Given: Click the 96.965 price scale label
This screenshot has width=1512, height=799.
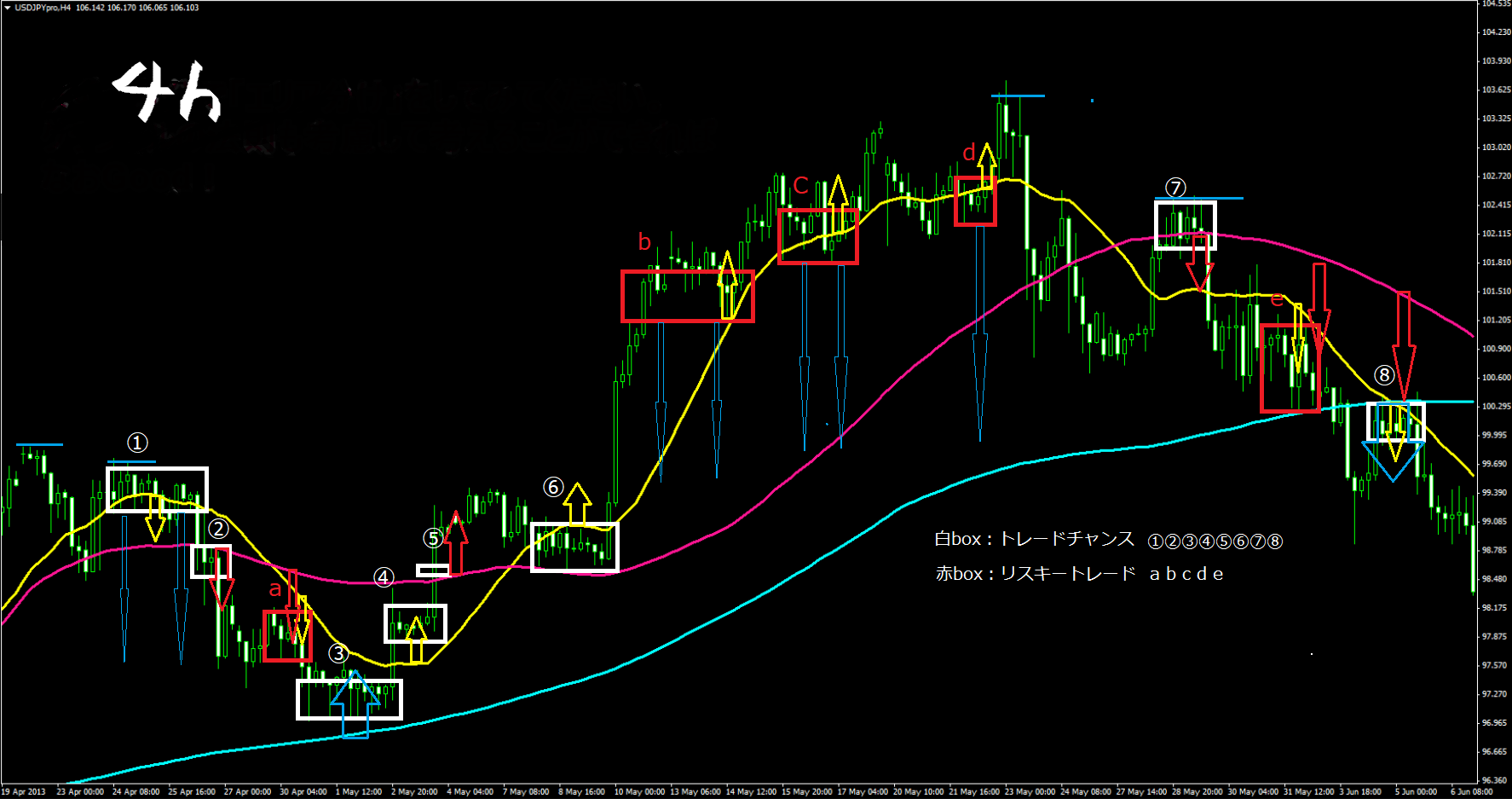Looking at the screenshot, I should point(1493,723).
